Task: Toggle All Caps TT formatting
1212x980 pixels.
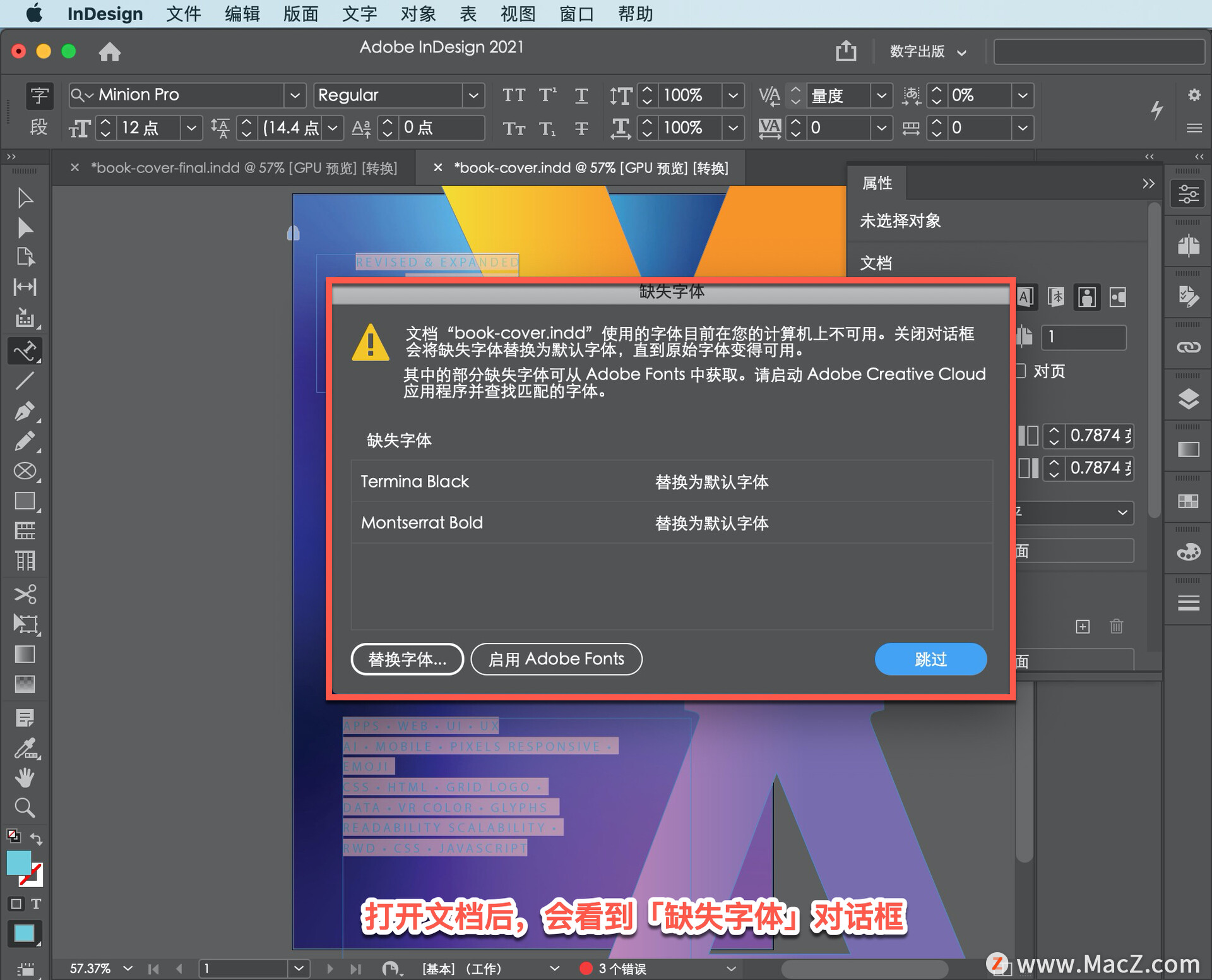Action: (513, 95)
